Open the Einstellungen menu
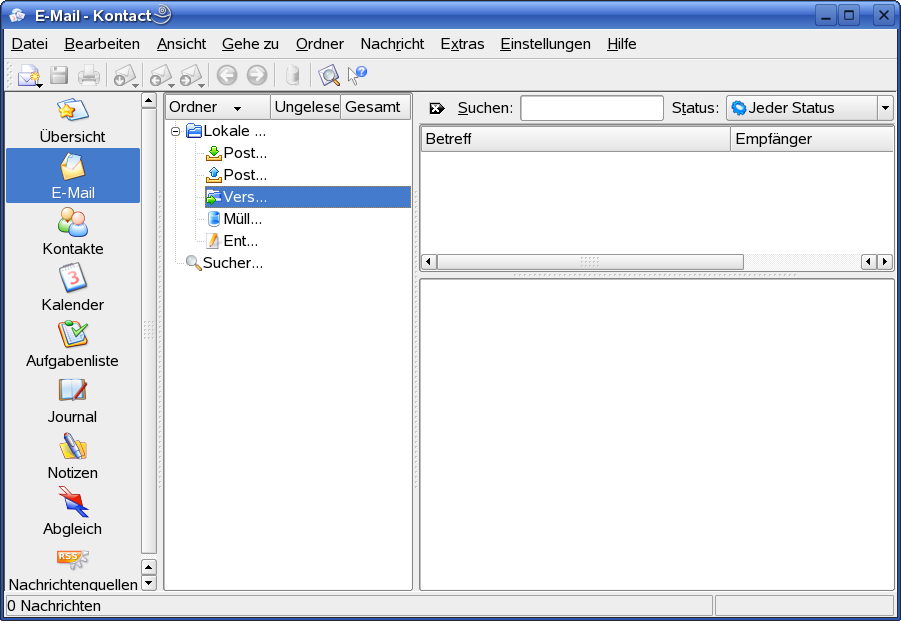 coord(545,44)
